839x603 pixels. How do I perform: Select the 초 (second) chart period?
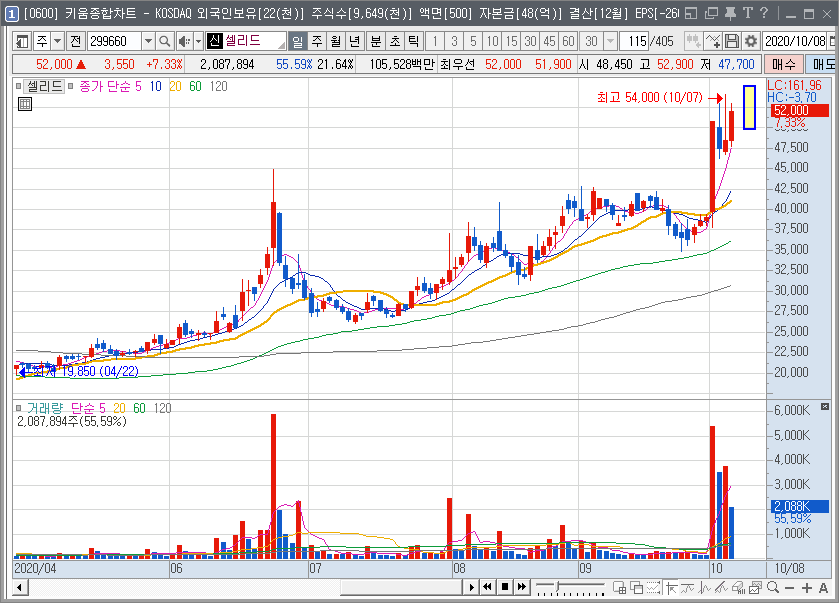(x=395, y=41)
